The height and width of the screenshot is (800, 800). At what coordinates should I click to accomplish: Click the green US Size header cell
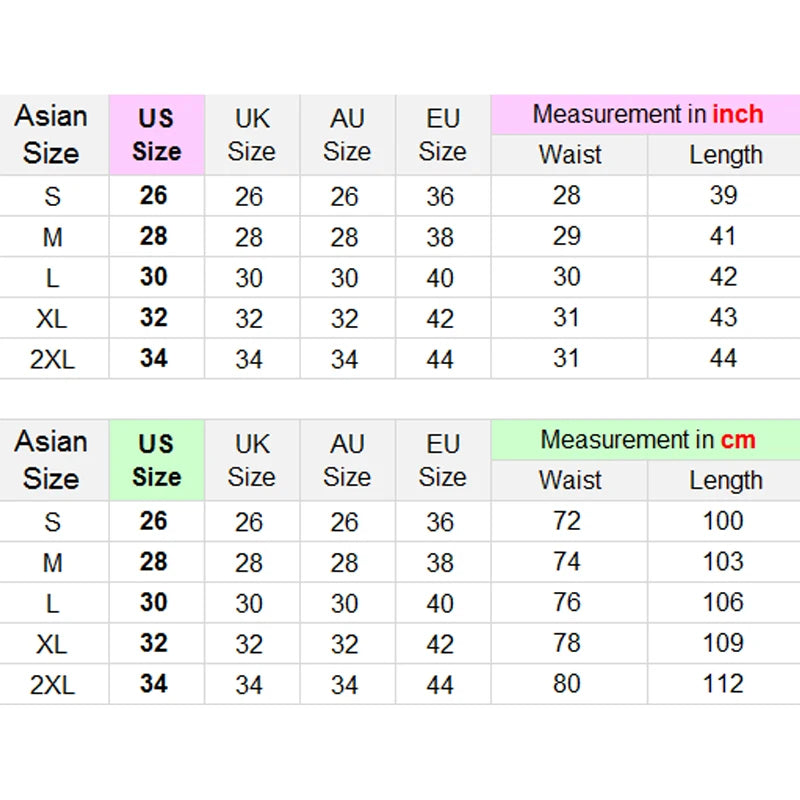click(157, 460)
